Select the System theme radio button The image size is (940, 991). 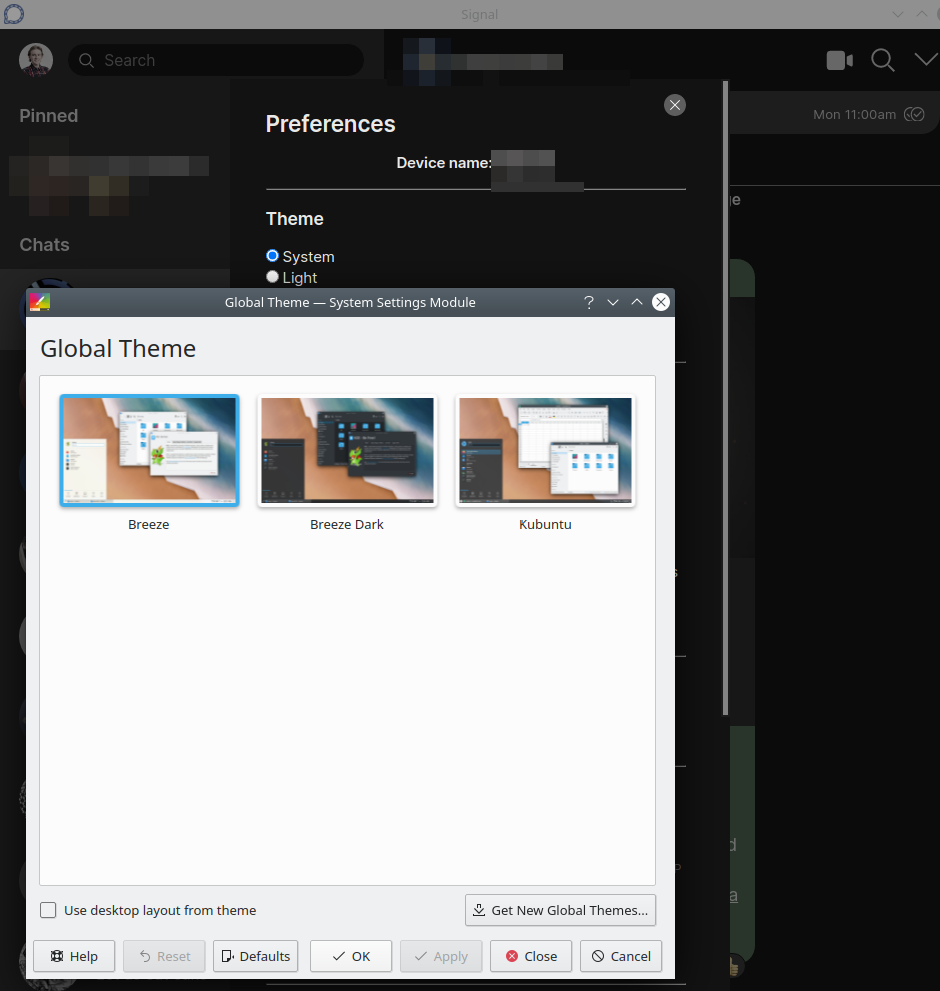272,255
